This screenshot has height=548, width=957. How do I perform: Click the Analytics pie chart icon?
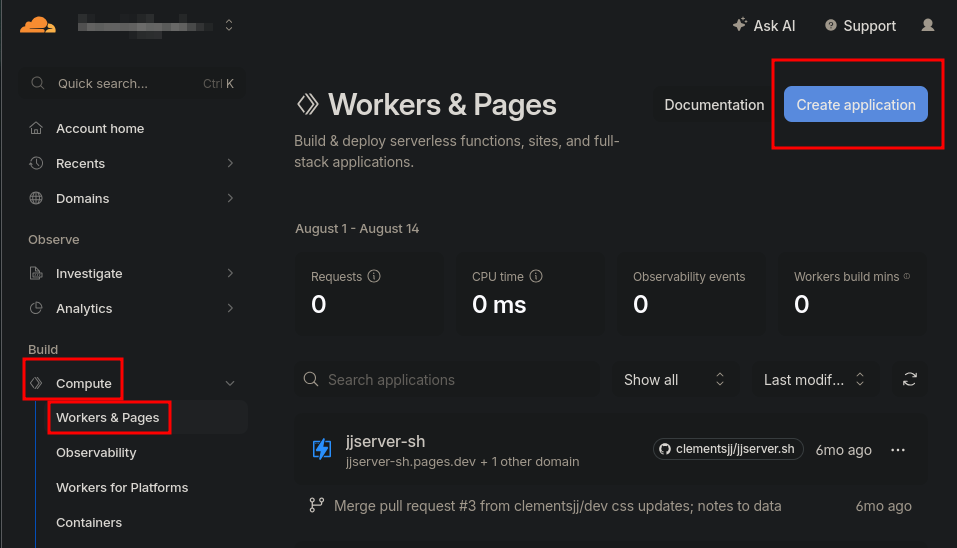click(36, 308)
